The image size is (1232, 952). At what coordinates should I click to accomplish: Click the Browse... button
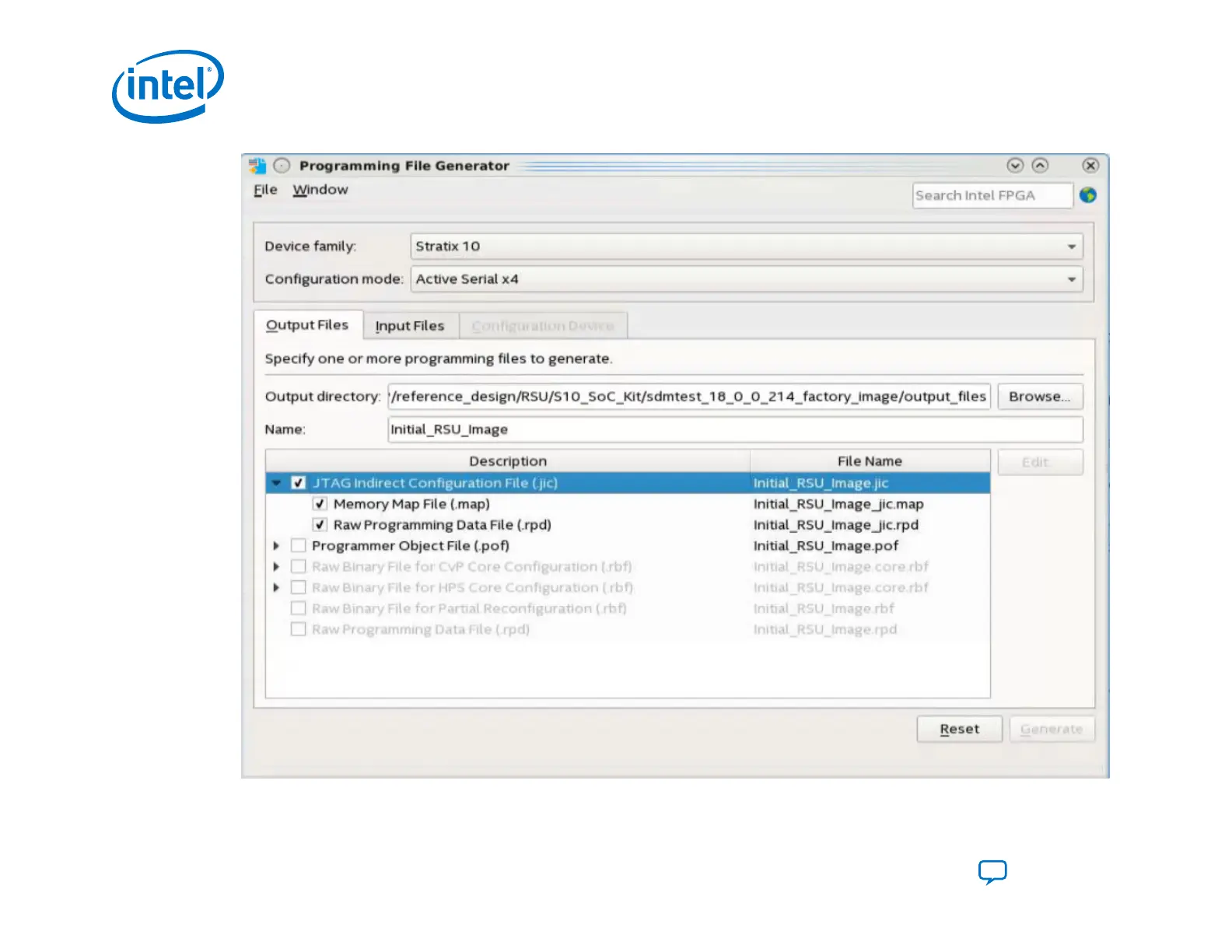pyautogui.click(x=1040, y=397)
